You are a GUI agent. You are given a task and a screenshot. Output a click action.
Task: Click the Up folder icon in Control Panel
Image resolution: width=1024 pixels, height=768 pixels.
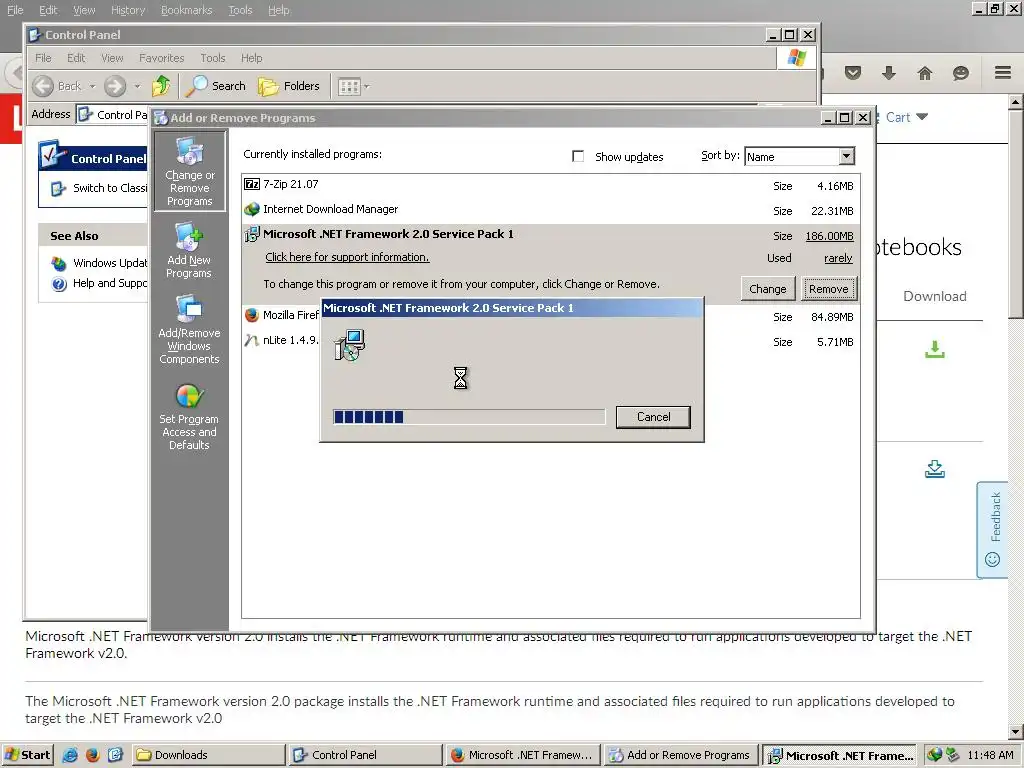[161, 86]
